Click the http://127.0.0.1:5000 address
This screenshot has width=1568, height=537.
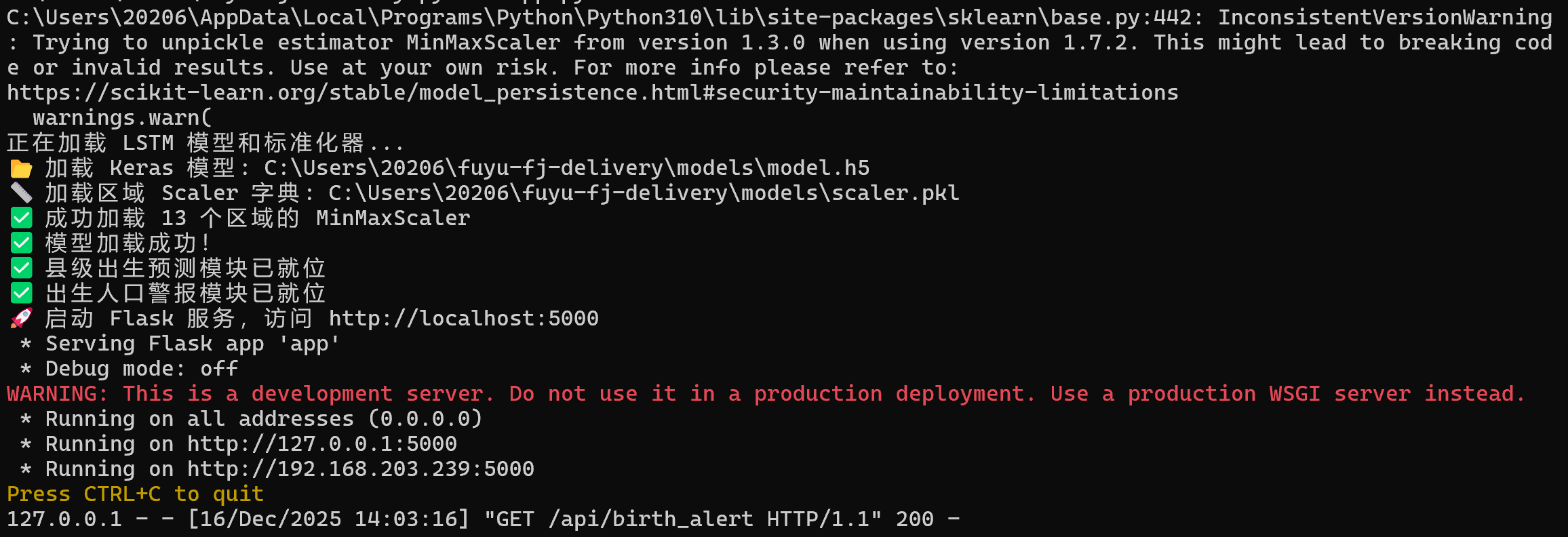322,444
